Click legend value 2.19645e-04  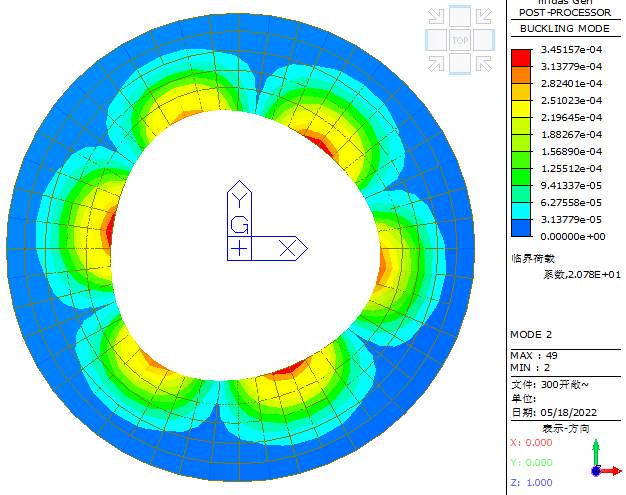pos(571,118)
